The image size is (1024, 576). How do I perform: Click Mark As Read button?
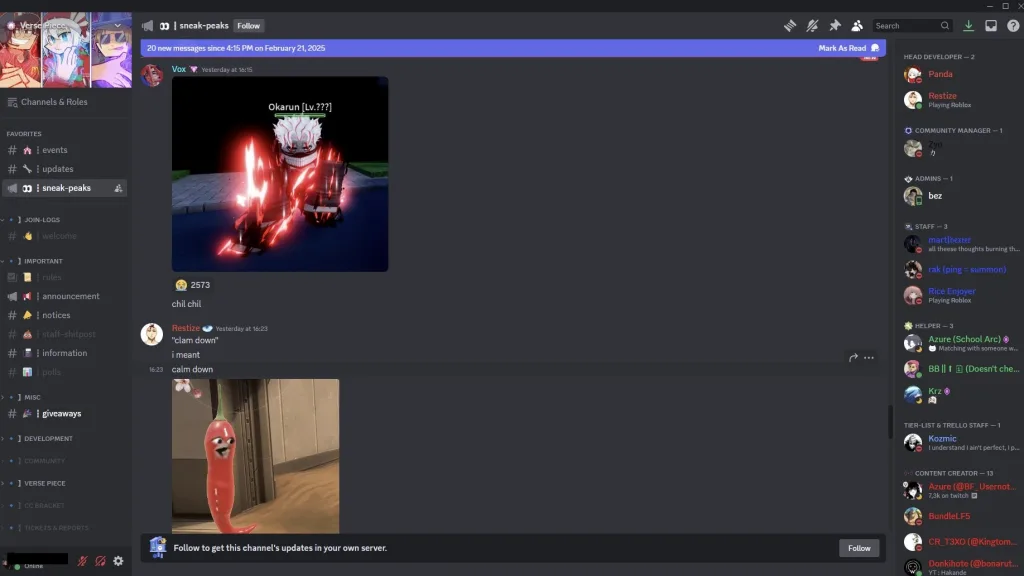(848, 48)
